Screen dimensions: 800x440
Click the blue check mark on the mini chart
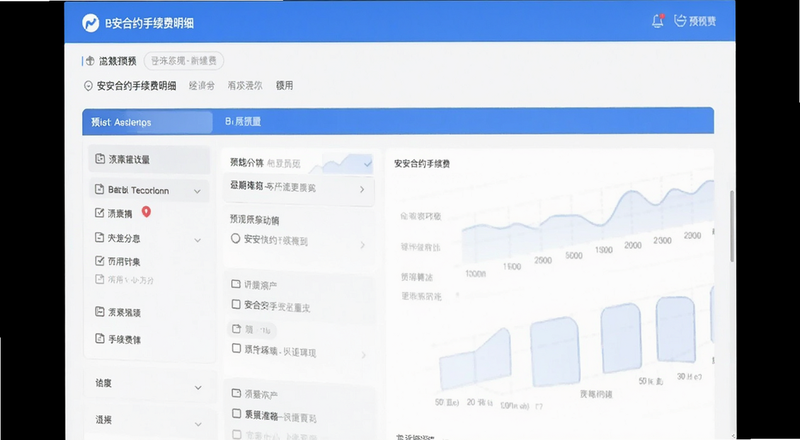pyautogui.click(x=368, y=164)
